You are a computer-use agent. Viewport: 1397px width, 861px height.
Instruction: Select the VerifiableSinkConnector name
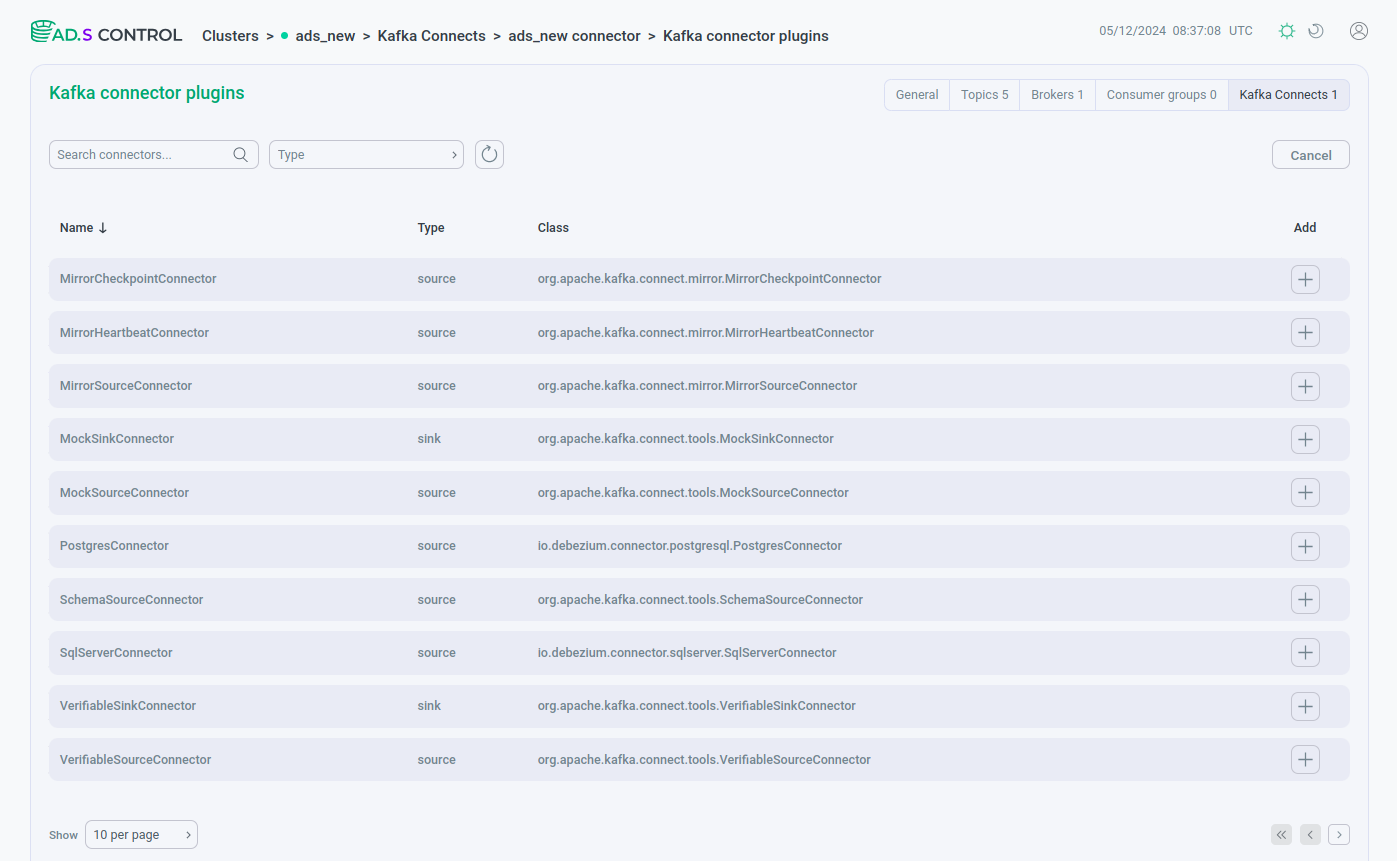coord(128,706)
